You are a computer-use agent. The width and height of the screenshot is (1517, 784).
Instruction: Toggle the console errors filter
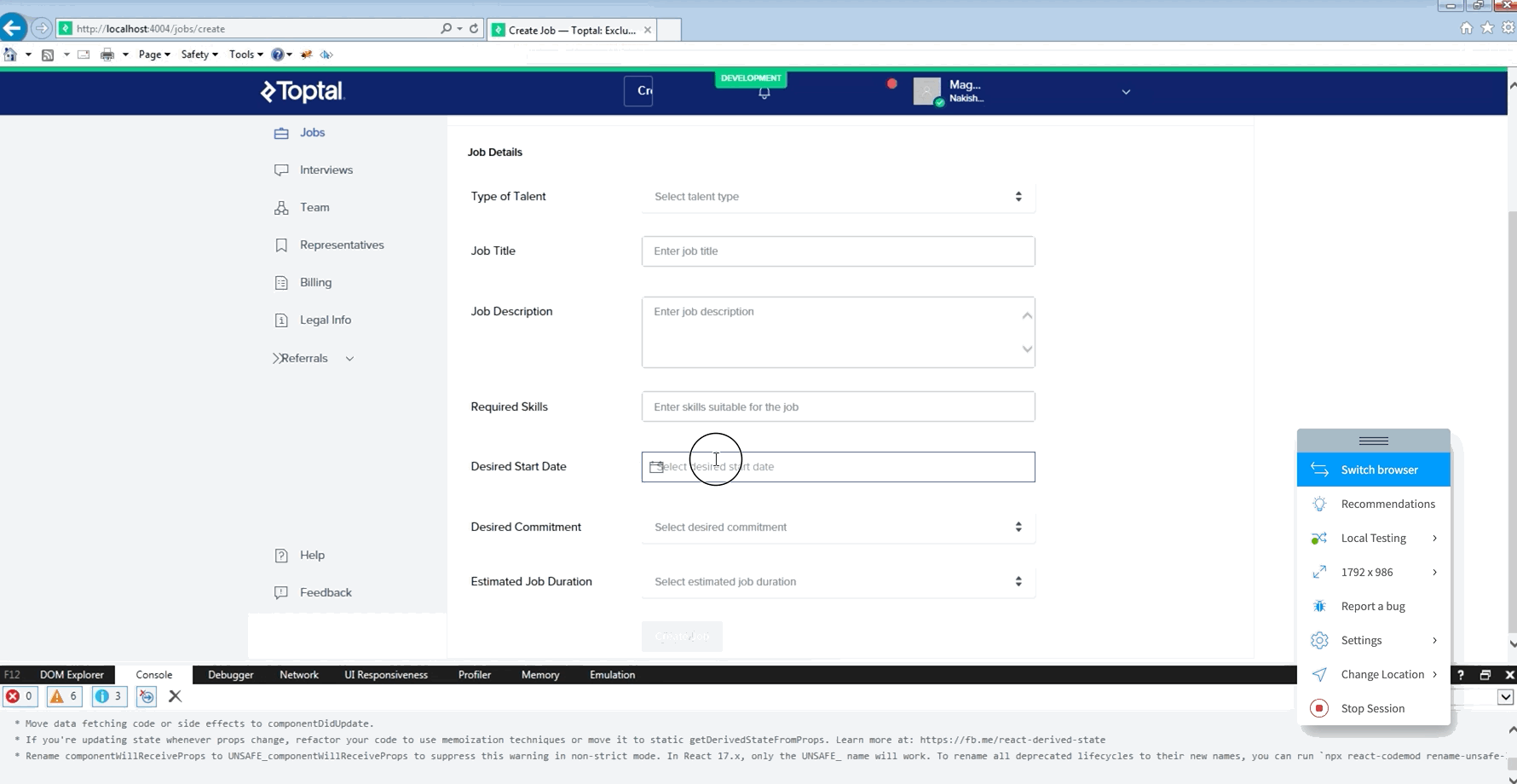tap(20, 696)
